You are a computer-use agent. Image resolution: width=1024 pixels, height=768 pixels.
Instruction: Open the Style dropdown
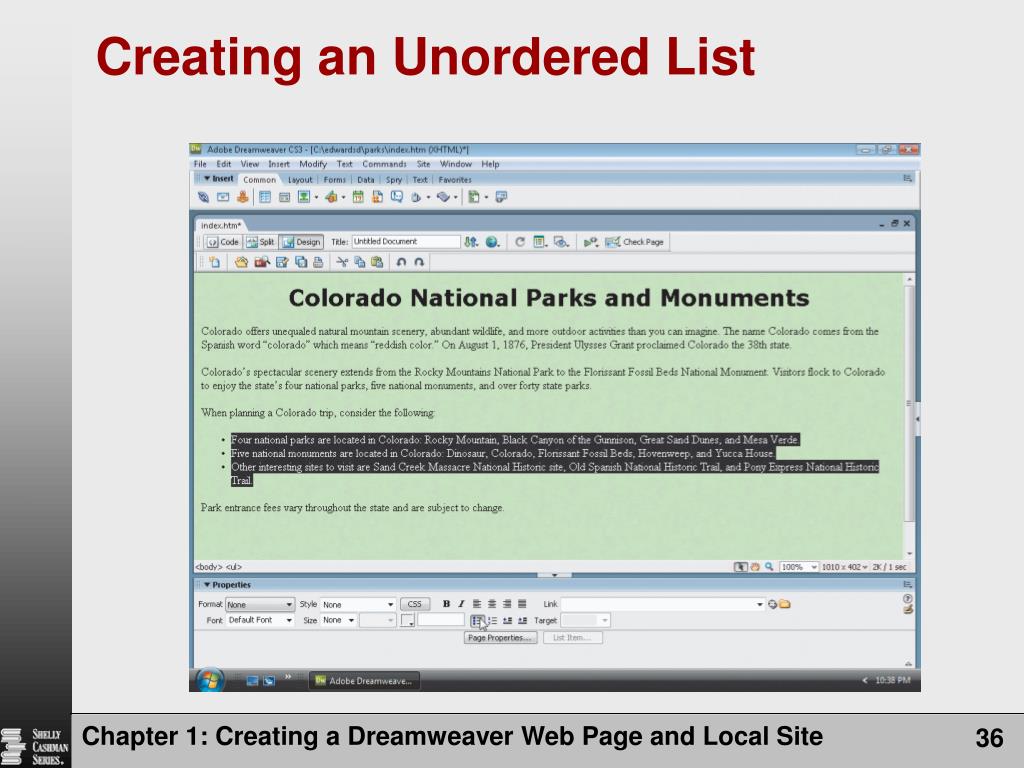[x=358, y=605]
